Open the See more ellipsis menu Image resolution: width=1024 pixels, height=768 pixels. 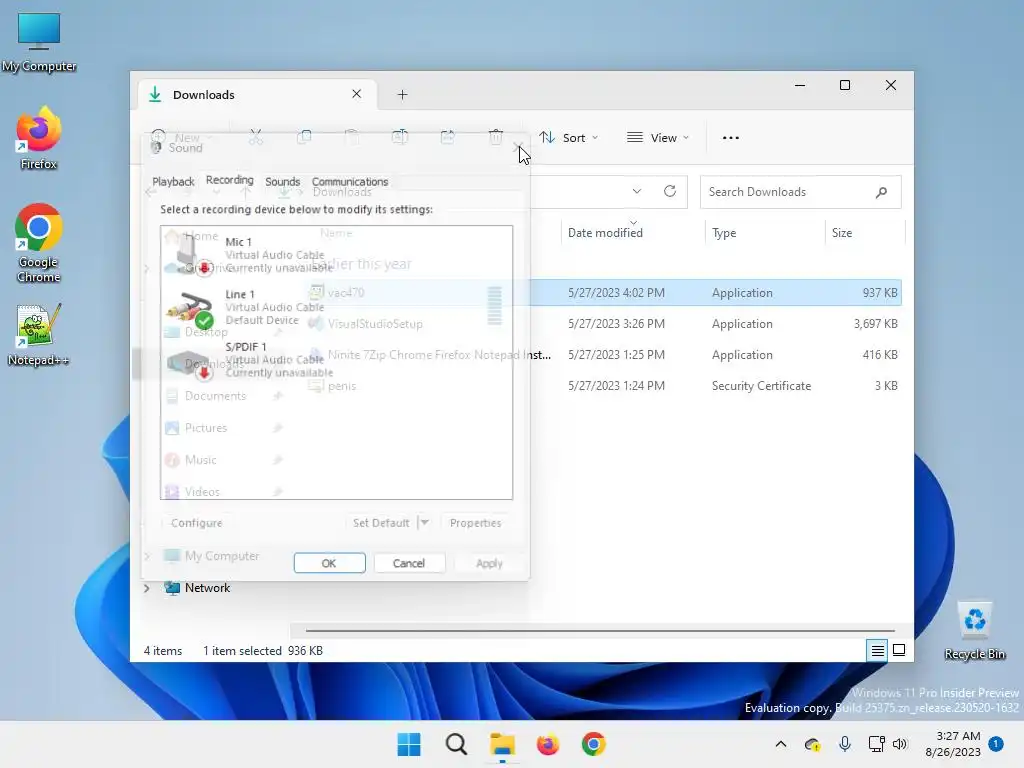(731, 138)
